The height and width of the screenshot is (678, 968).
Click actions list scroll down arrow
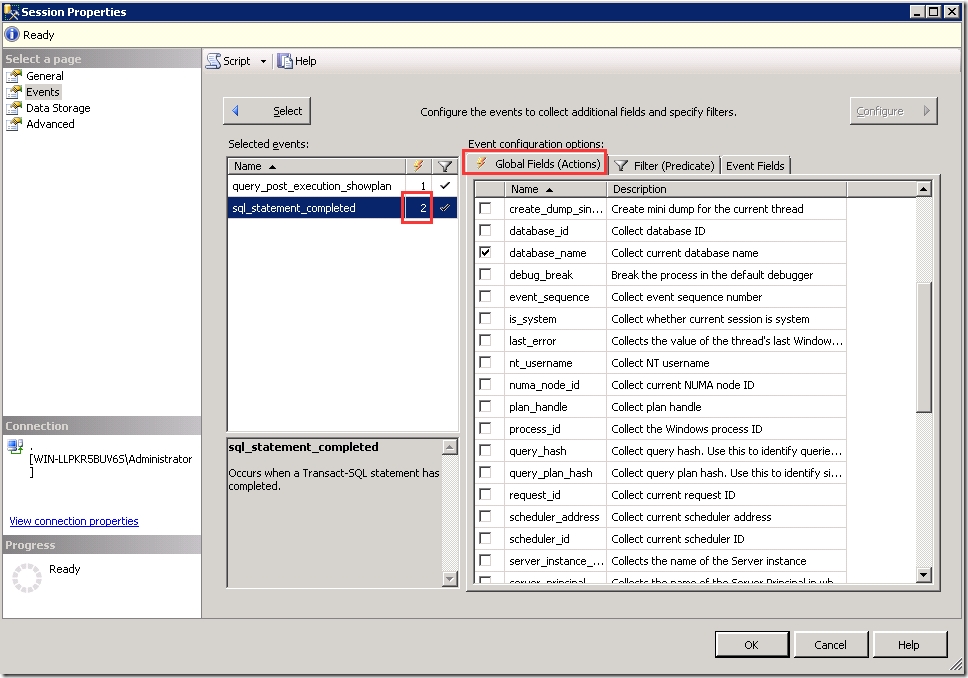click(924, 575)
